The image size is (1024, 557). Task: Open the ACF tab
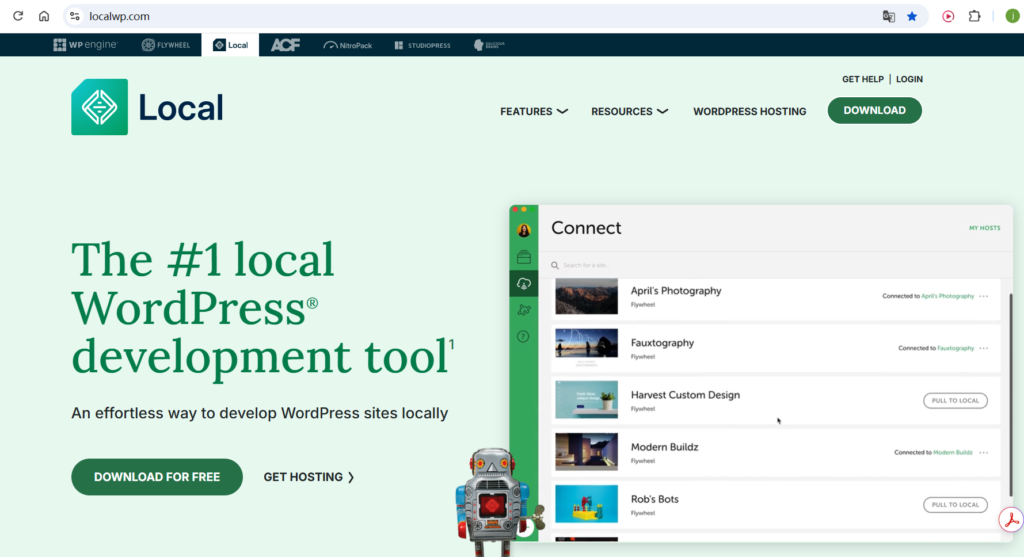coord(285,45)
